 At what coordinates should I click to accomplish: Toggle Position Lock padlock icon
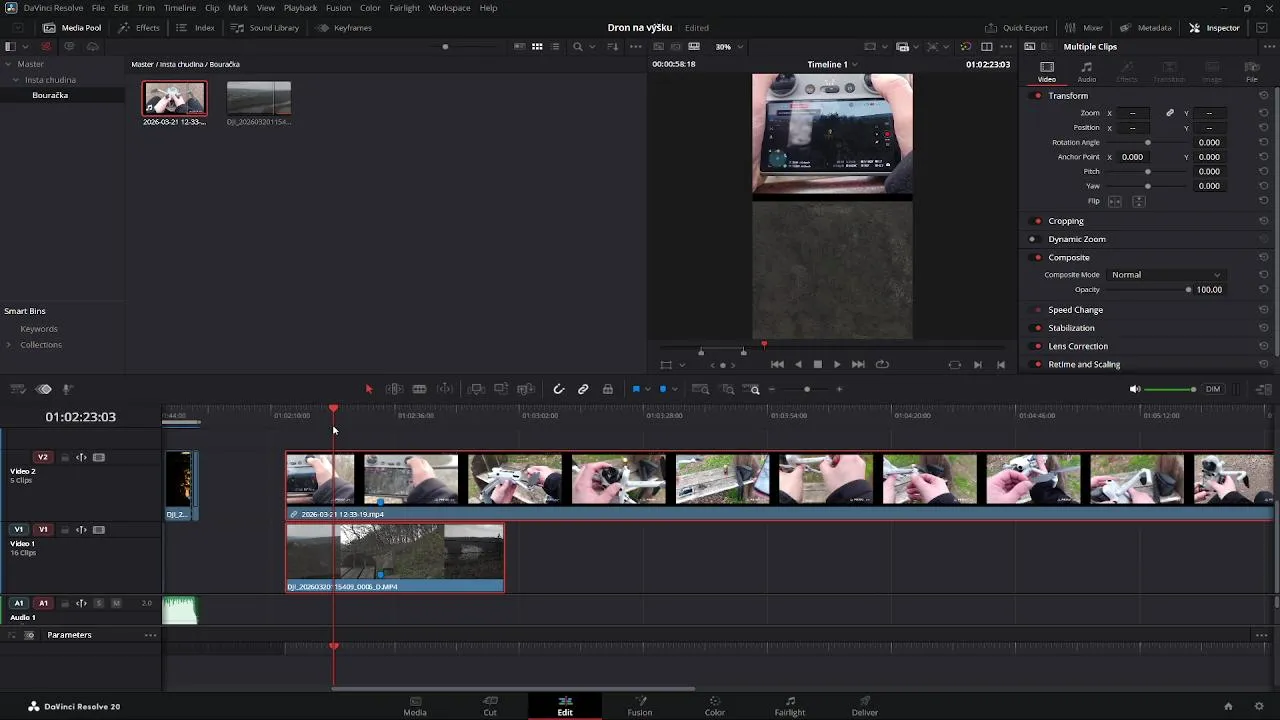click(x=607, y=389)
